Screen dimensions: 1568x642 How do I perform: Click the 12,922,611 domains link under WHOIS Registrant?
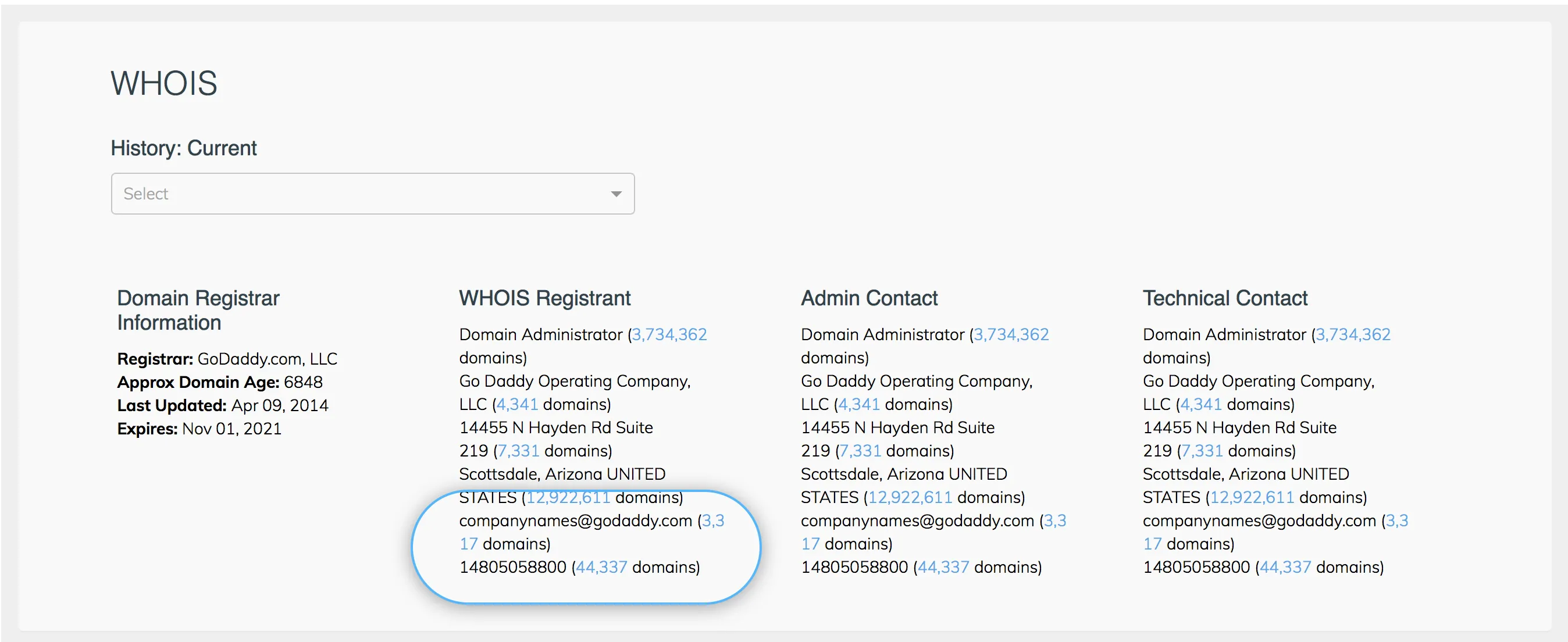pyautogui.click(x=566, y=497)
